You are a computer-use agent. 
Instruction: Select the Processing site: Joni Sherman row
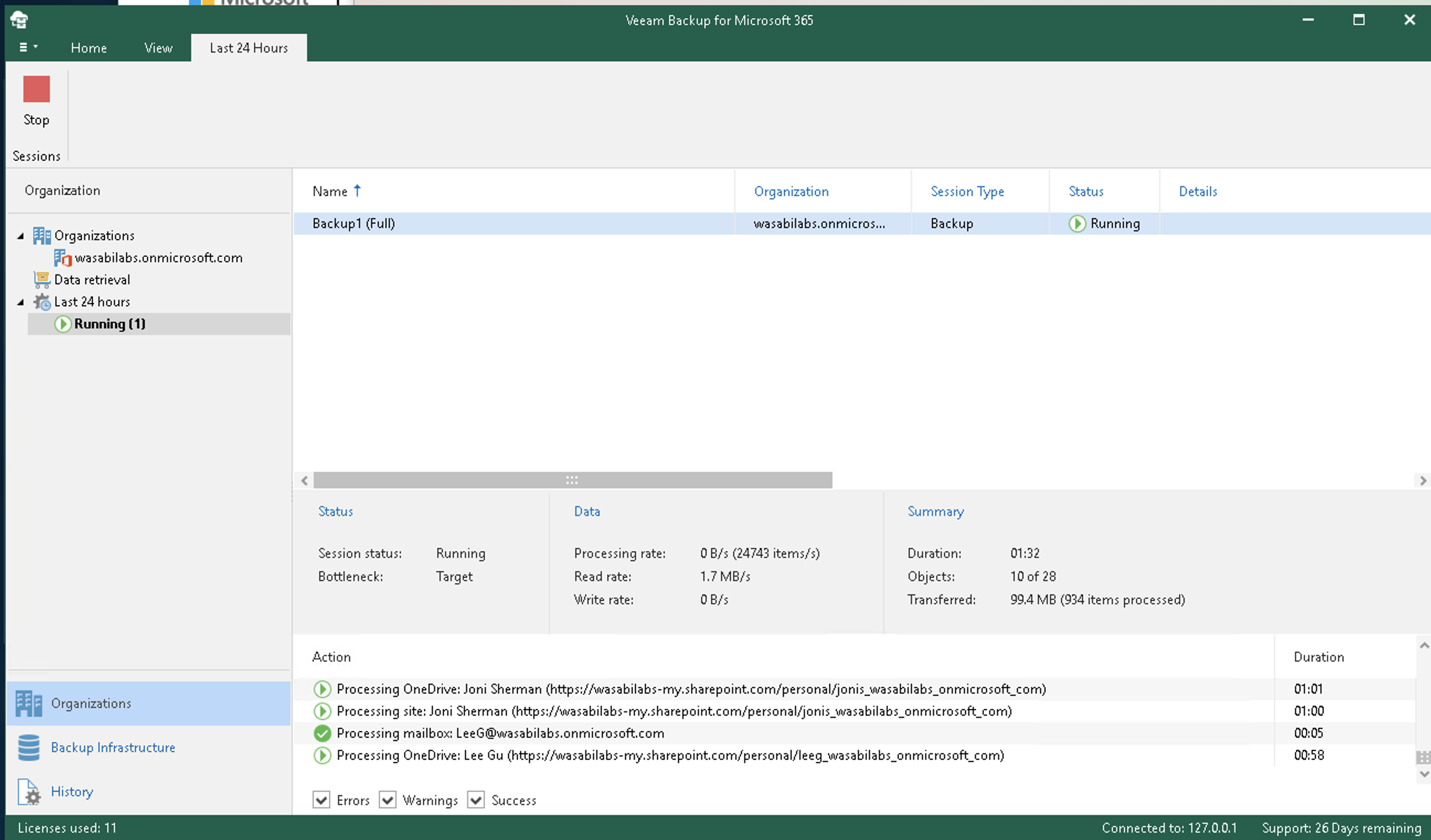coord(855,711)
